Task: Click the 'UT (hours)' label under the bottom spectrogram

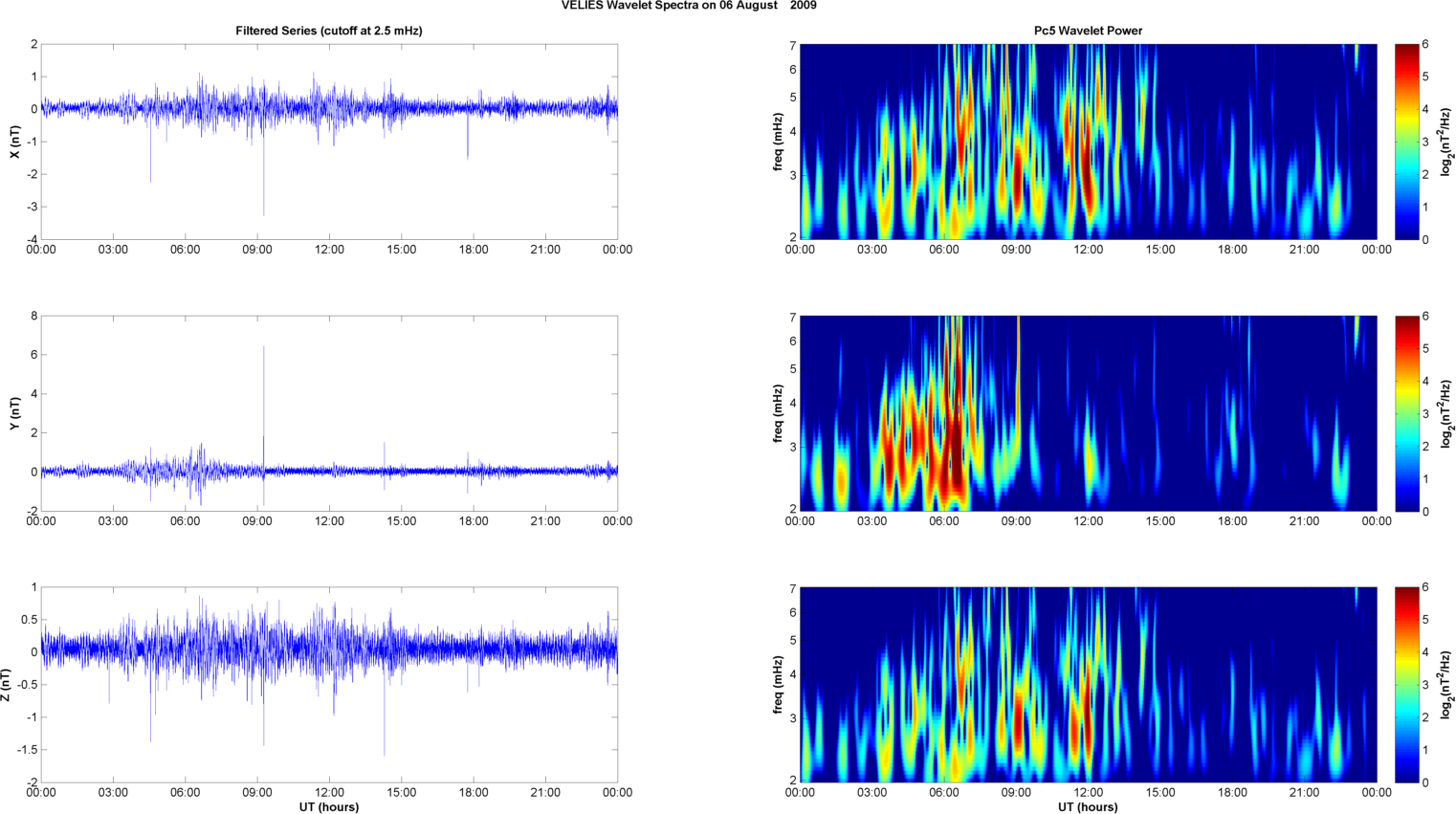Action: tap(1088, 806)
